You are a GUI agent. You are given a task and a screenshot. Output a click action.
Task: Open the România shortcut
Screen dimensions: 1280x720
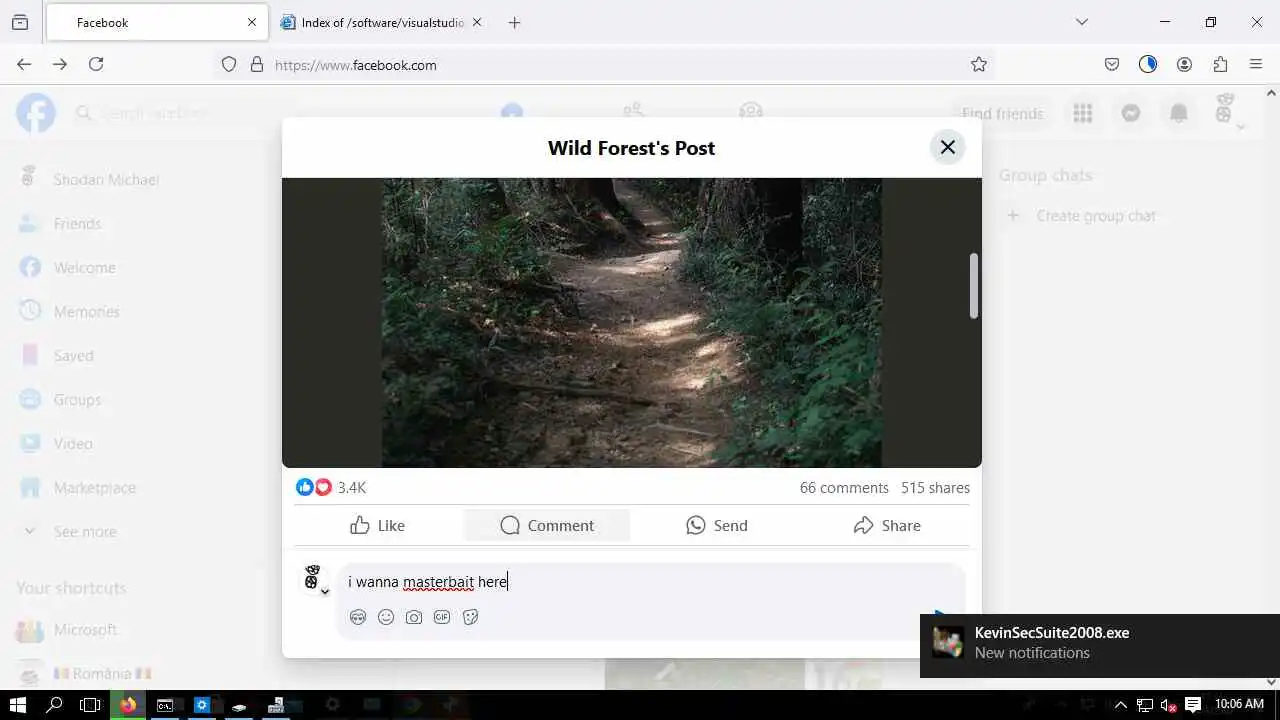[102, 673]
